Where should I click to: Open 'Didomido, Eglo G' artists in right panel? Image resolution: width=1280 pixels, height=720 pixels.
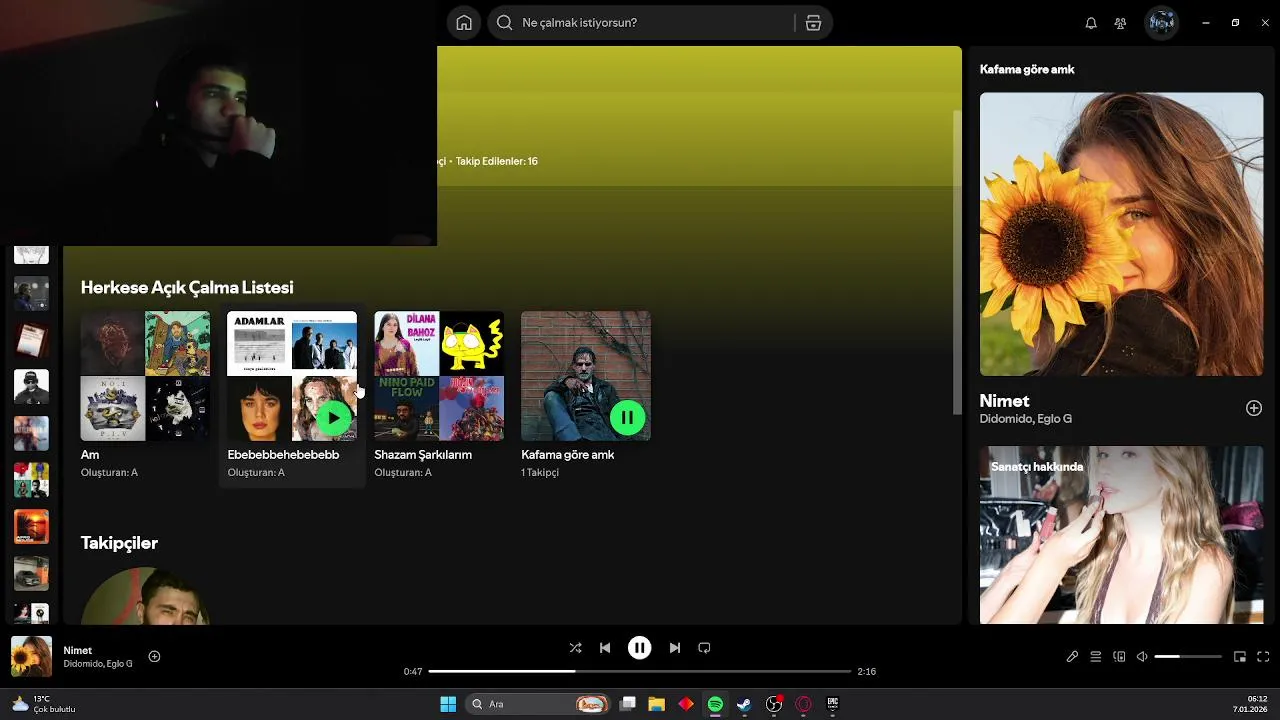(x=1025, y=419)
